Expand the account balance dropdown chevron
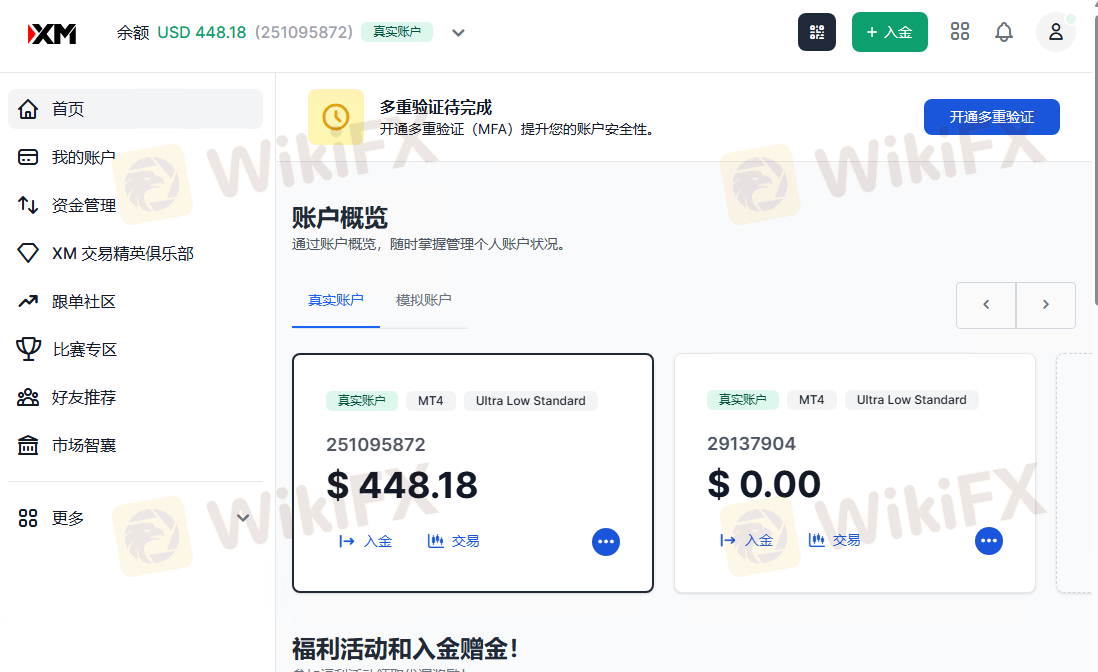Image resolution: width=1098 pixels, height=672 pixels. click(x=458, y=33)
